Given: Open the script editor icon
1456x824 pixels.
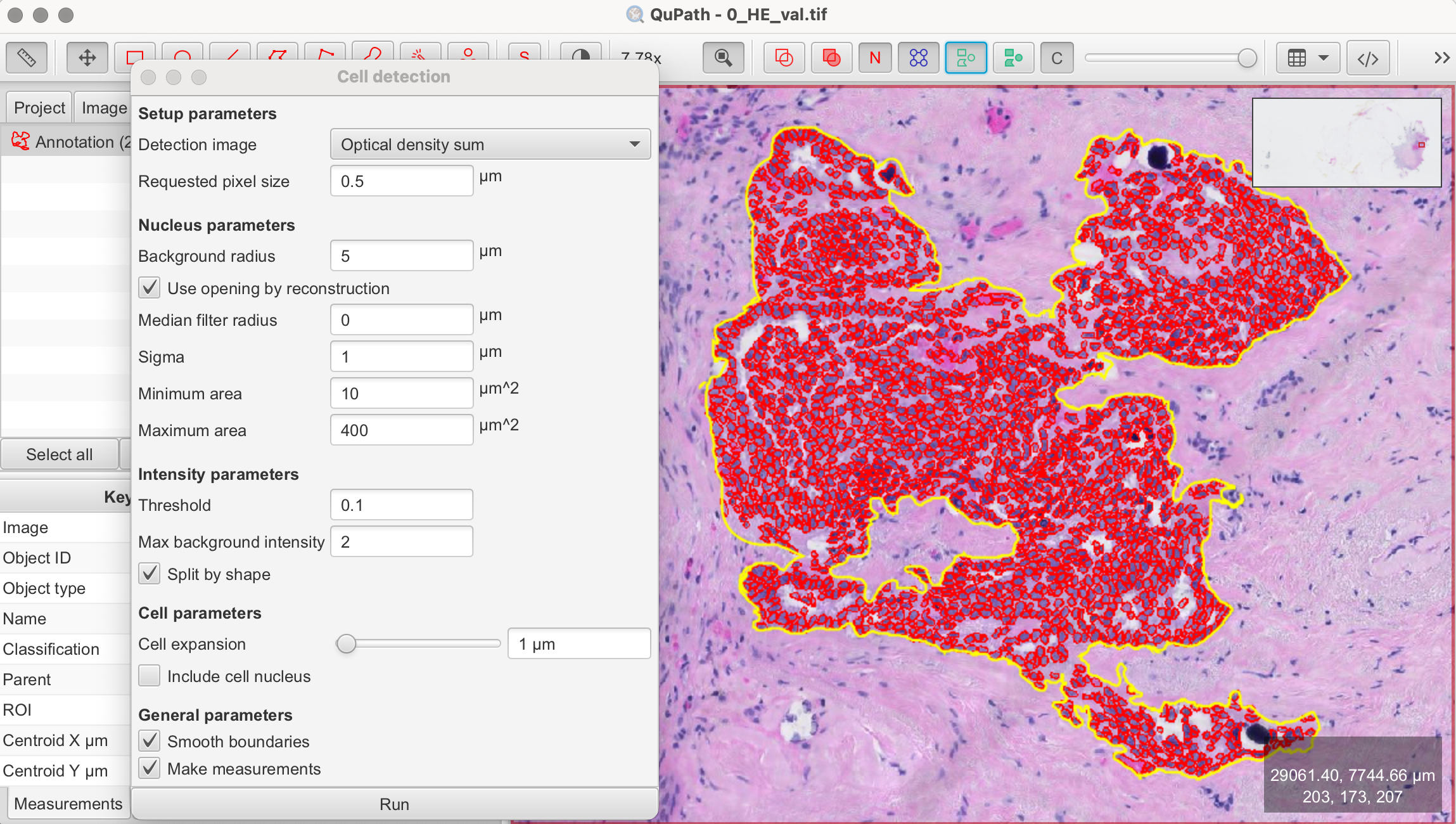Looking at the screenshot, I should click(x=1368, y=58).
